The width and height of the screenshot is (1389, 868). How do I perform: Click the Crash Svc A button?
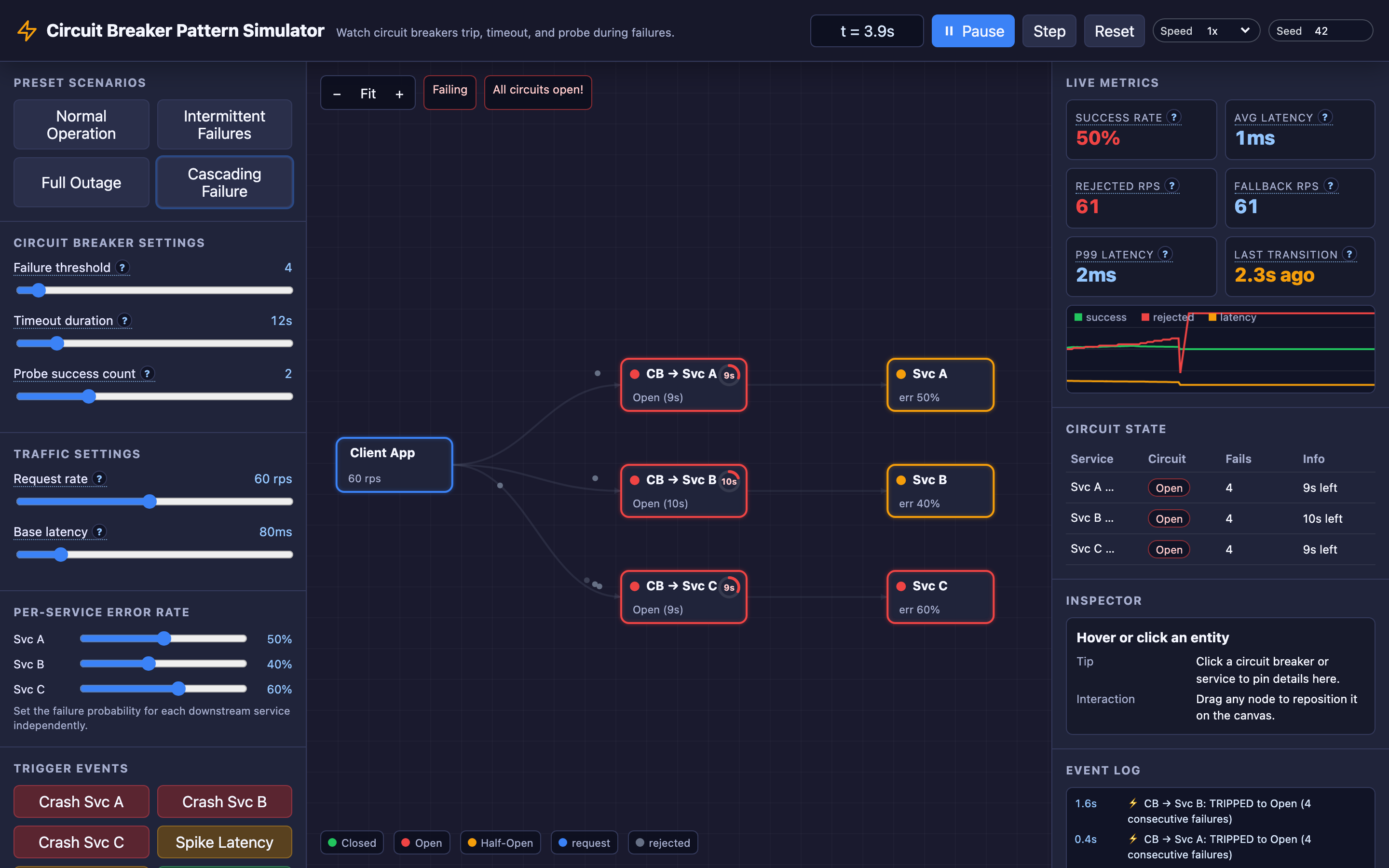[x=81, y=801]
